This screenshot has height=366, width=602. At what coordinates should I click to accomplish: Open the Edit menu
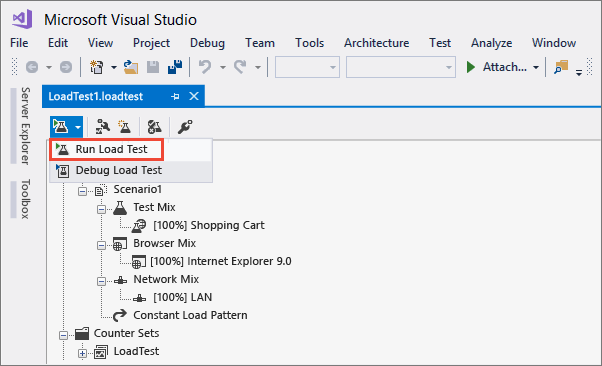pyautogui.click(x=58, y=43)
